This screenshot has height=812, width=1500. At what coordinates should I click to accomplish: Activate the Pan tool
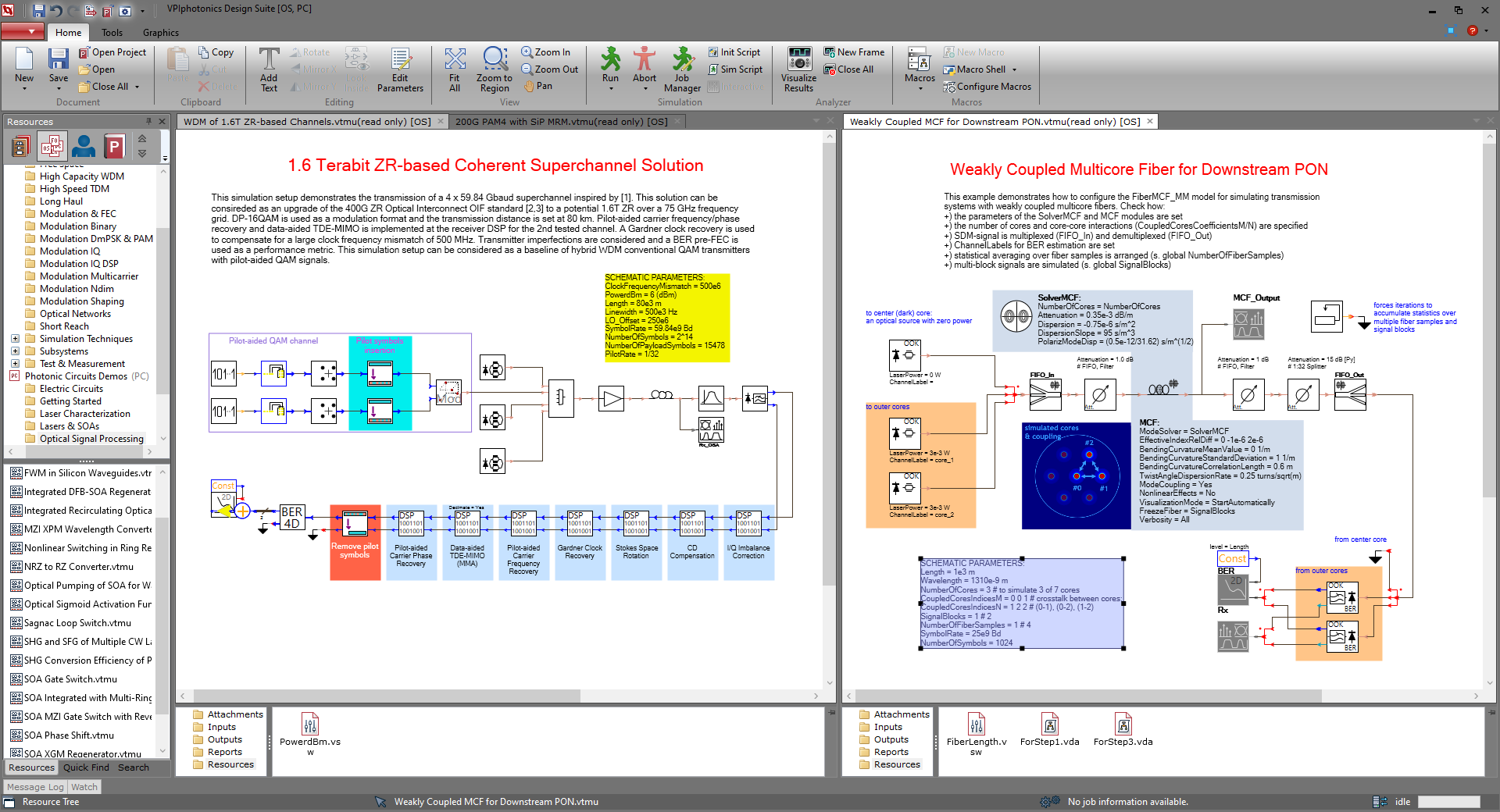tap(538, 86)
